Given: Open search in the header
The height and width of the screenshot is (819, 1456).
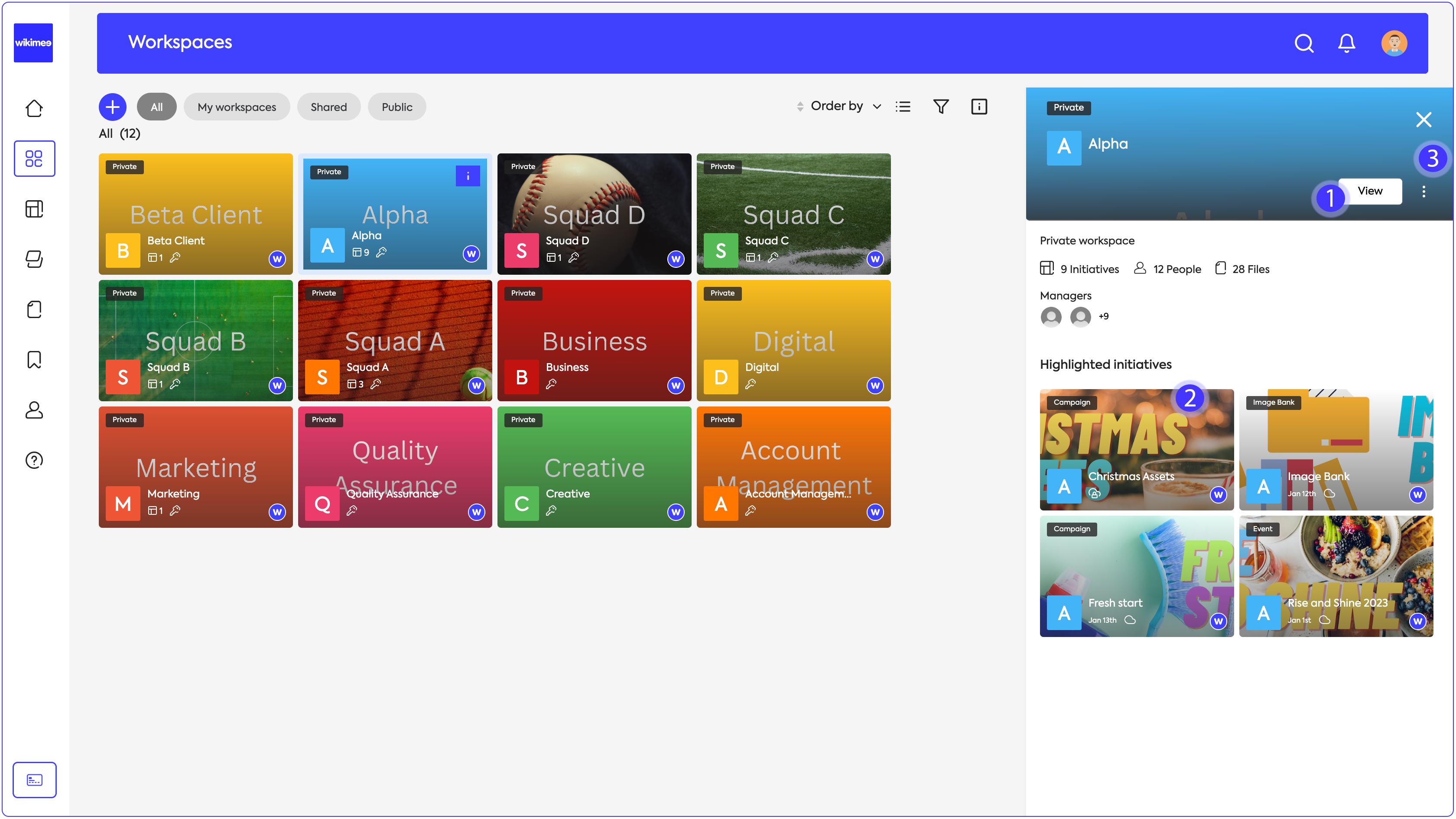Looking at the screenshot, I should (1303, 43).
